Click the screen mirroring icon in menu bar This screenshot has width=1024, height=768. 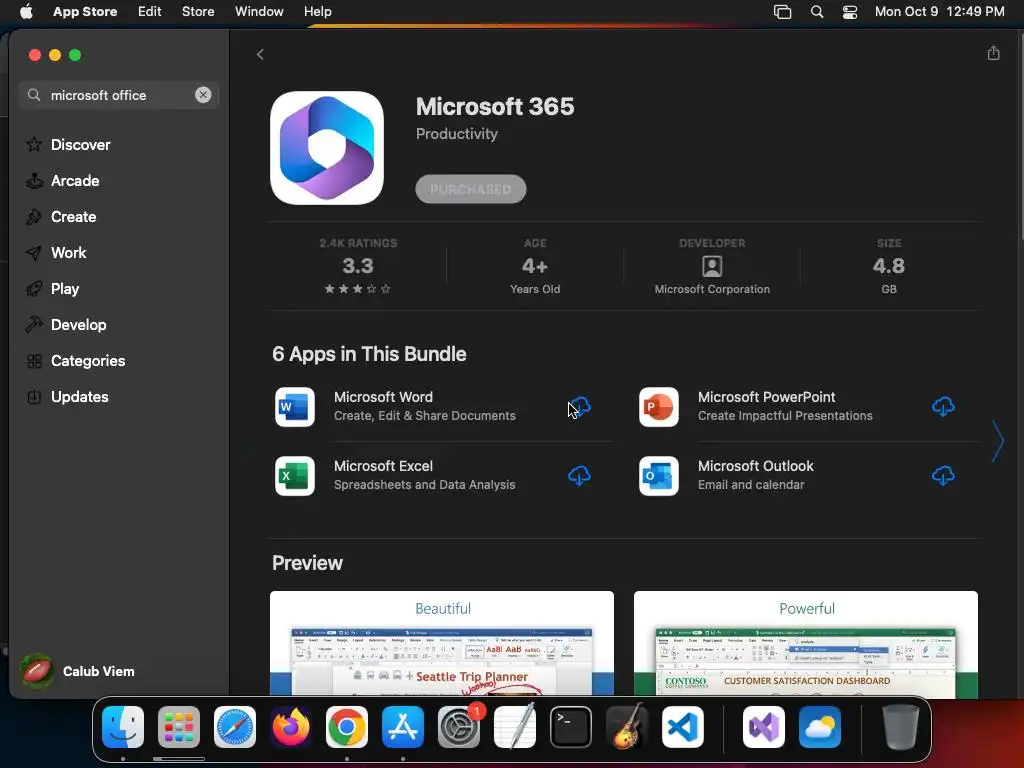782,12
